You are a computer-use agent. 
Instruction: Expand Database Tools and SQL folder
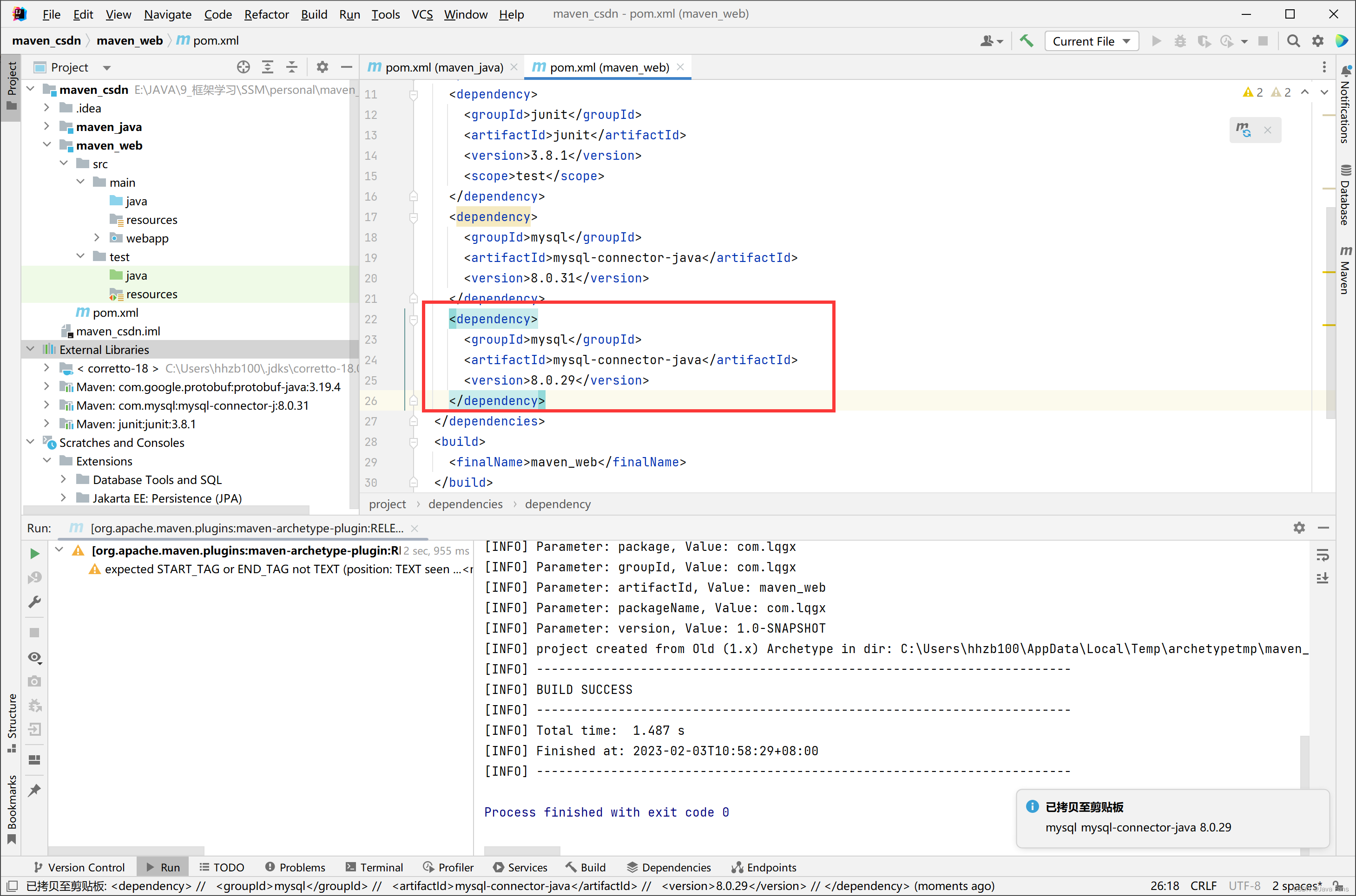coord(64,479)
